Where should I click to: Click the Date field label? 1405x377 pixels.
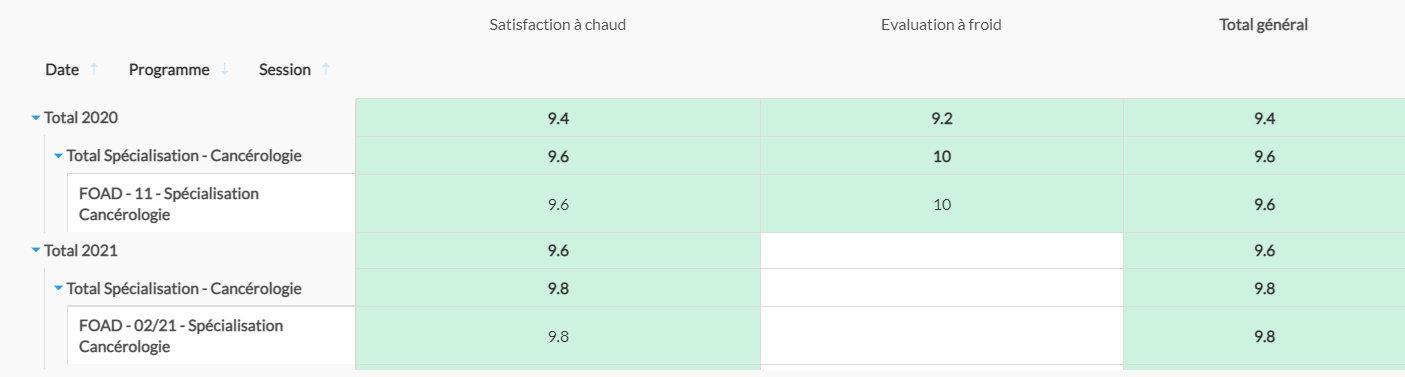pos(62,69)
